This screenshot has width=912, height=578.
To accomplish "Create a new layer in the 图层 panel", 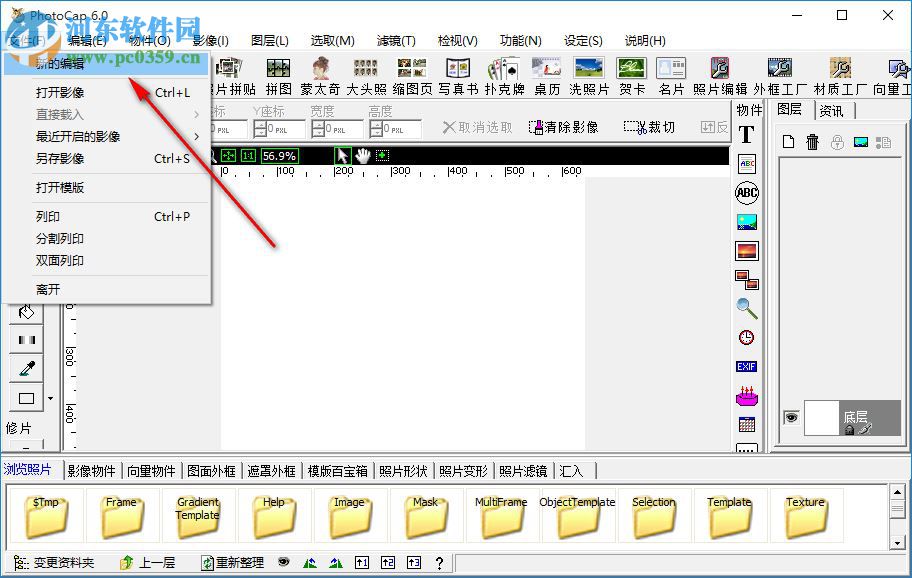I will 789,142.
